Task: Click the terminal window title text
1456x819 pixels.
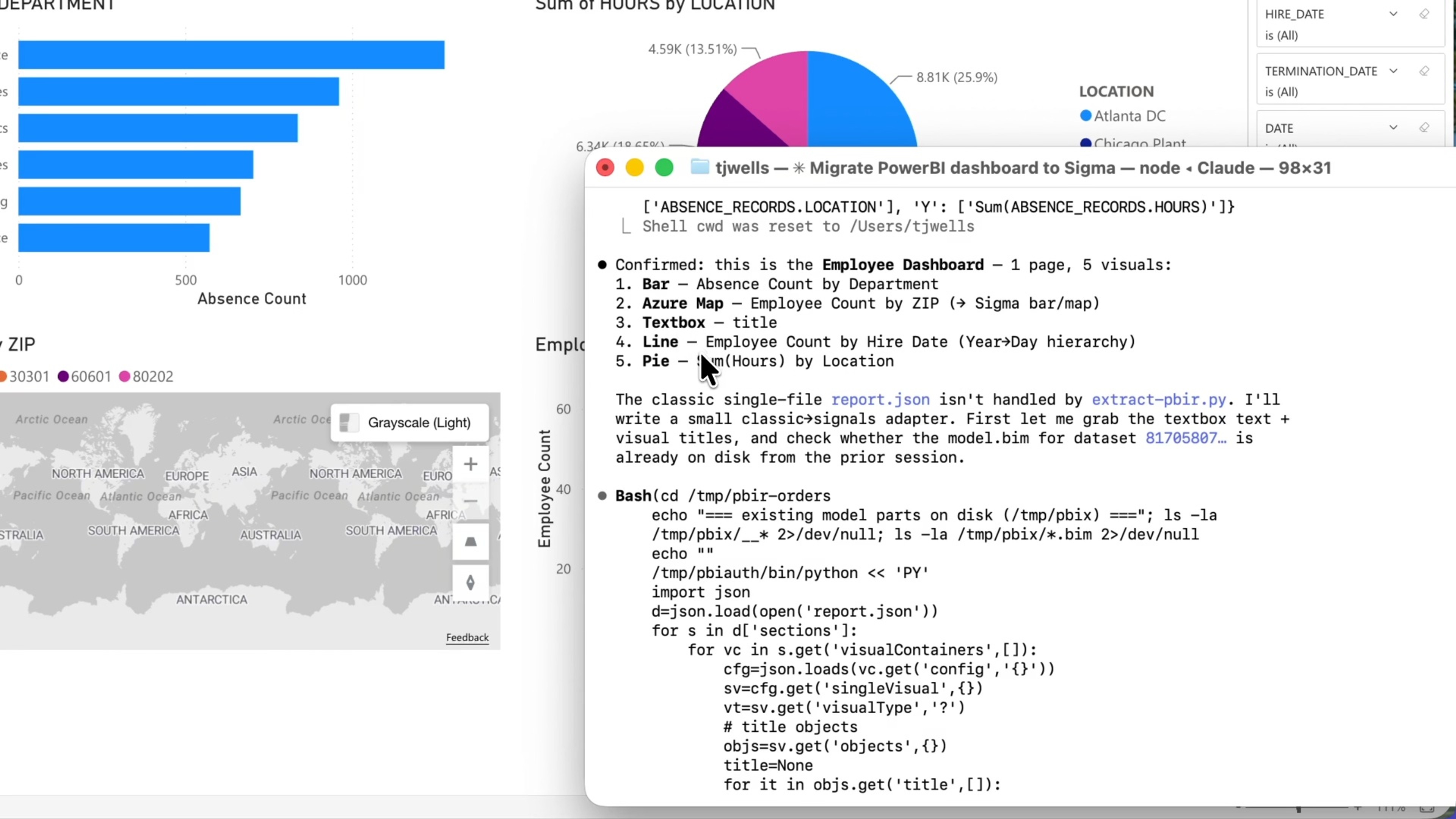Action: tap(1023, 168)
